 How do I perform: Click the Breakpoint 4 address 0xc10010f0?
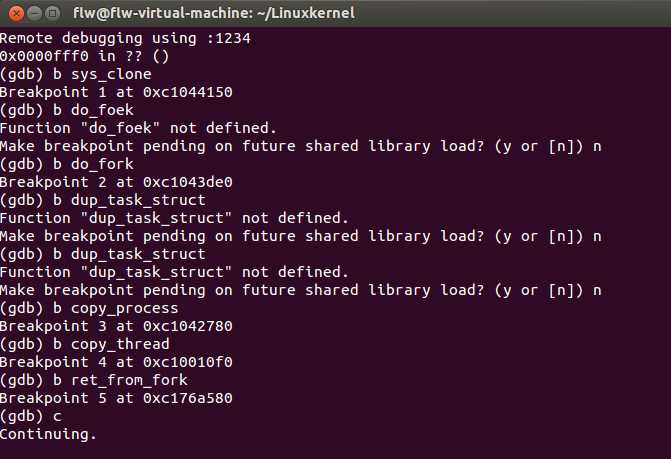[187, 362]
